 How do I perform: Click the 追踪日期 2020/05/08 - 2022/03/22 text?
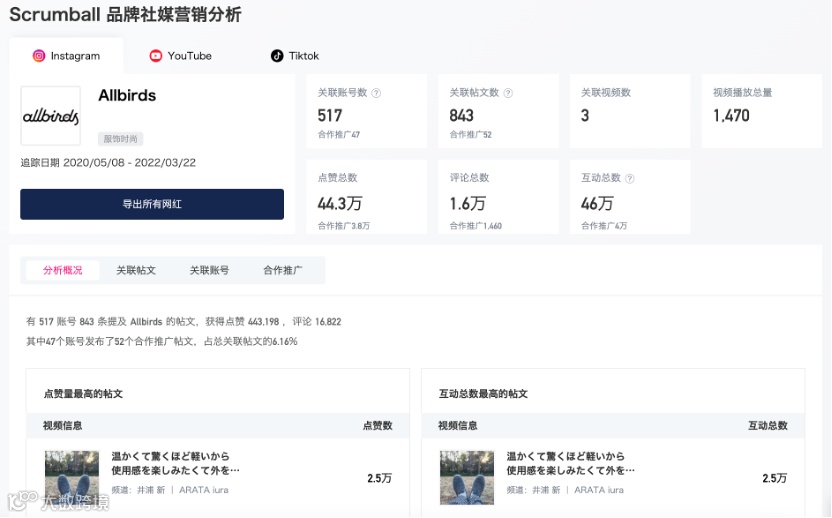tap(108, 163)
